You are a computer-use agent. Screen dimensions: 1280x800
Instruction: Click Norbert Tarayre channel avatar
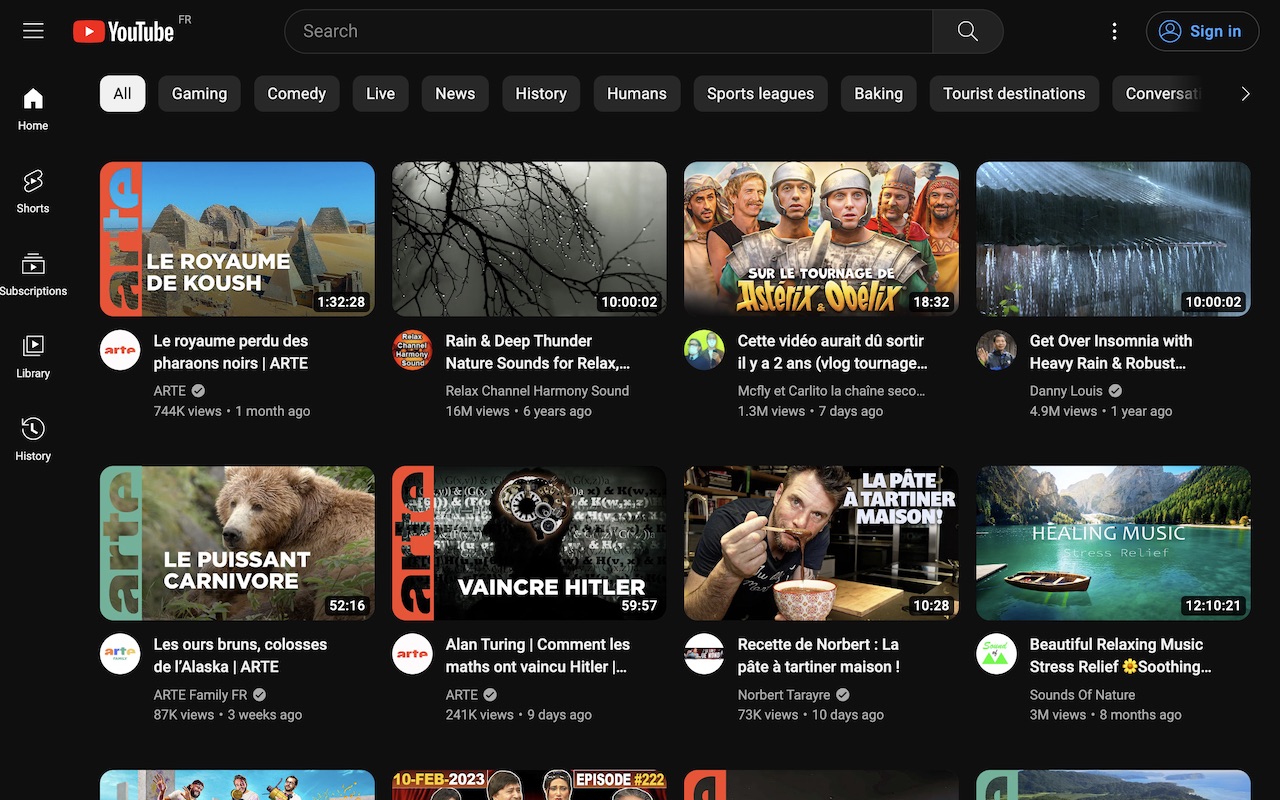point(704,654)
